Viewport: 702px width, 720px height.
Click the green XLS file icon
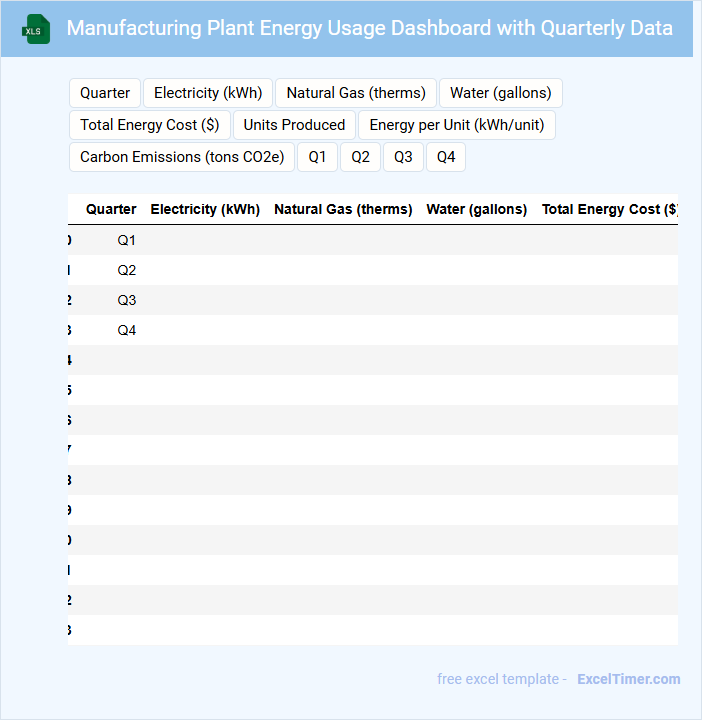pos(36,29)
